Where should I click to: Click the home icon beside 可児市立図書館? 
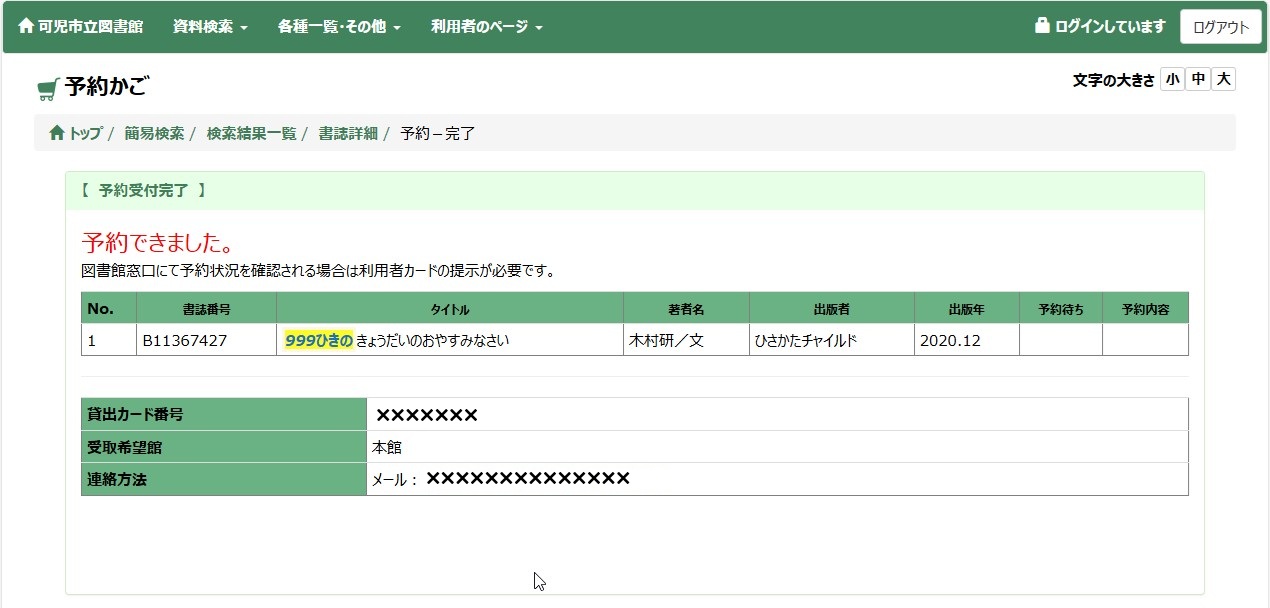(26, 26)
